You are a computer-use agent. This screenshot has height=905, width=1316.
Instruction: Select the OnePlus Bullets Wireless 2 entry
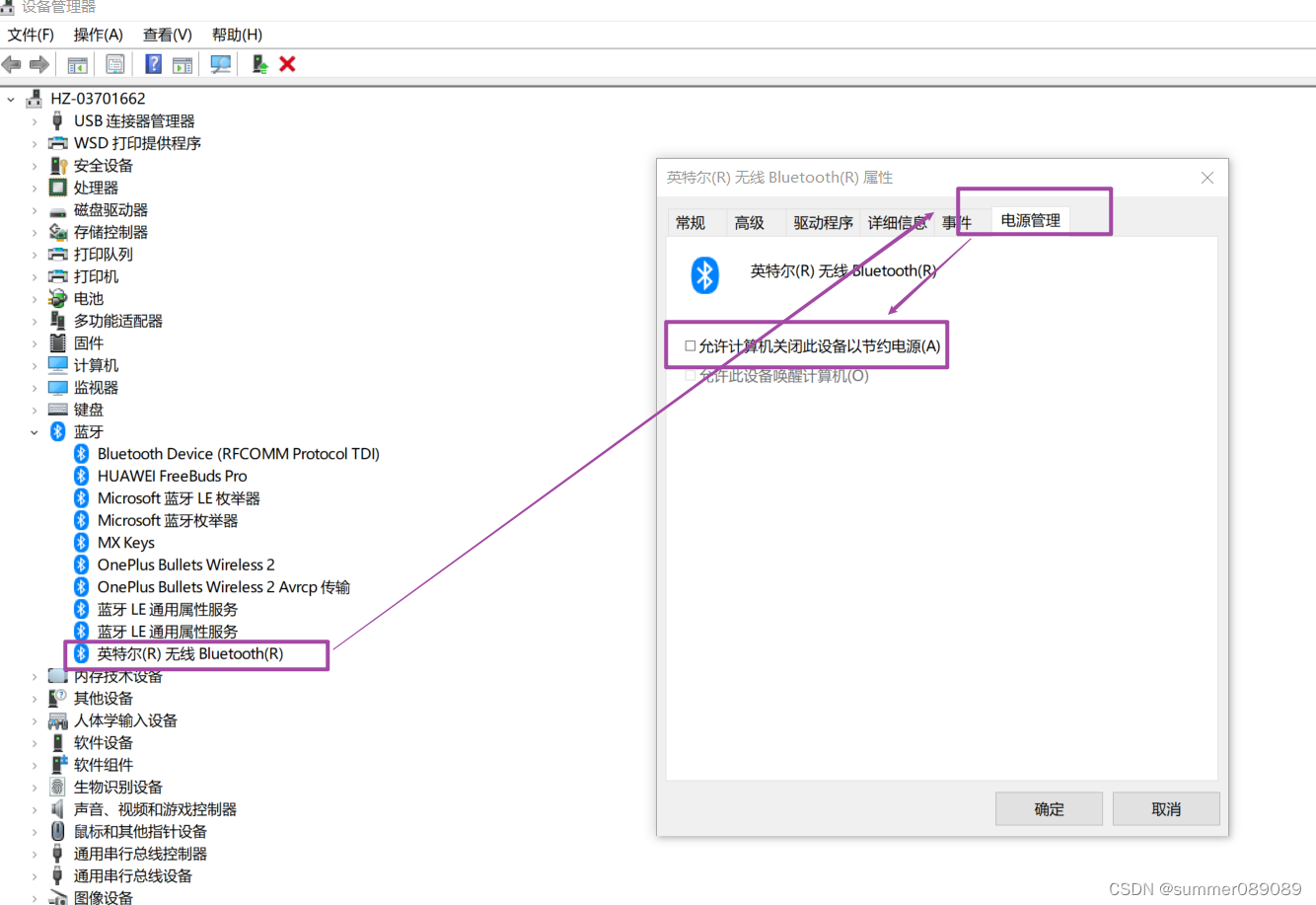pos(185,565)
